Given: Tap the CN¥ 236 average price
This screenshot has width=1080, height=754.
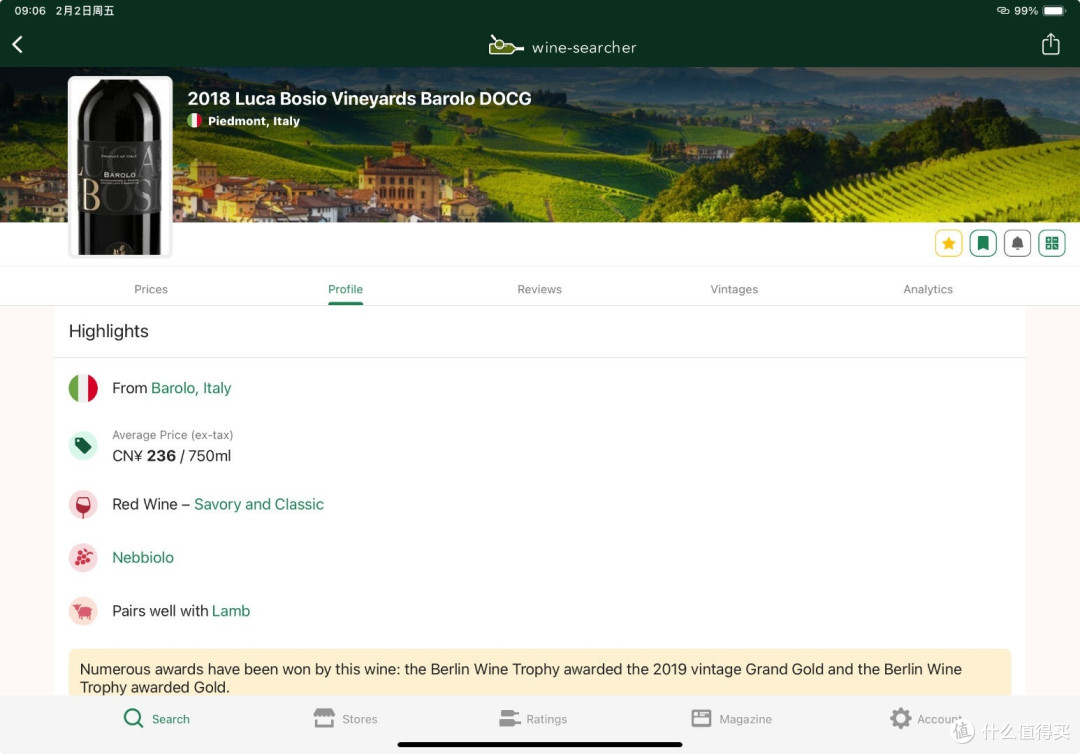Looking at the screenshot, I should click(172, 456).
